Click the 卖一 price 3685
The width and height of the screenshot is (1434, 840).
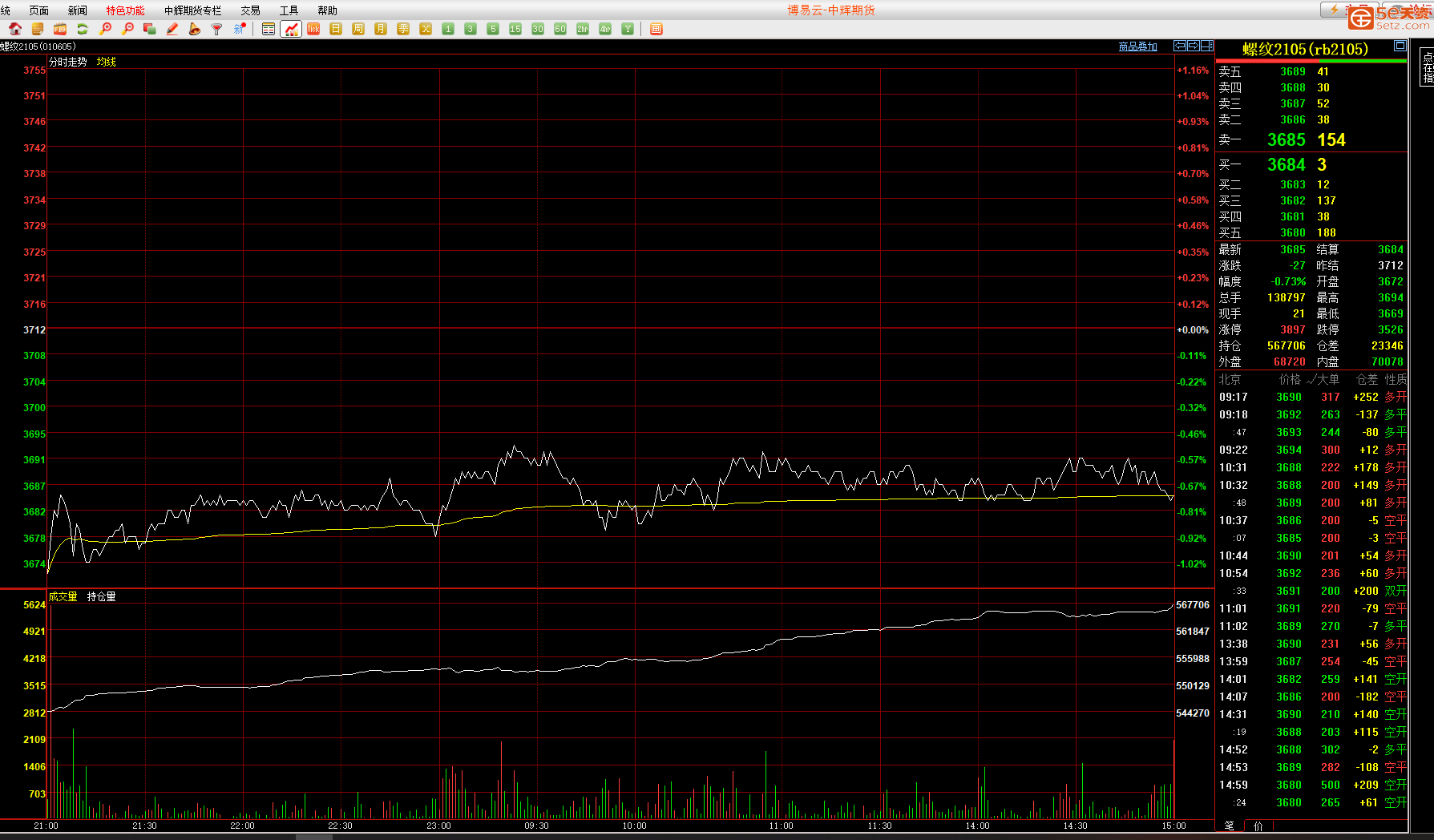(1287, 139)
